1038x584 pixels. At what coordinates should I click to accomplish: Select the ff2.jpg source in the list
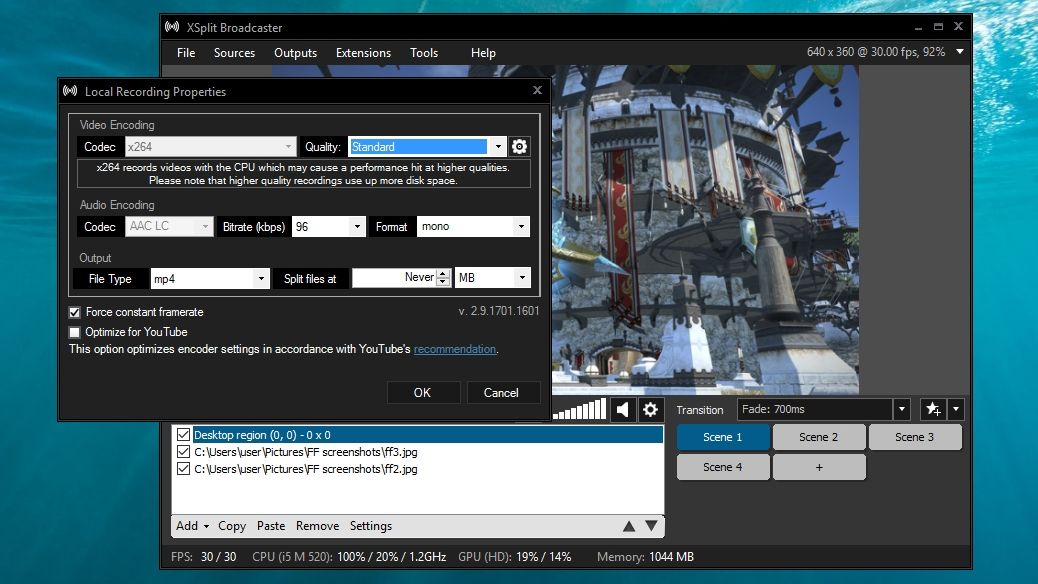300,467
